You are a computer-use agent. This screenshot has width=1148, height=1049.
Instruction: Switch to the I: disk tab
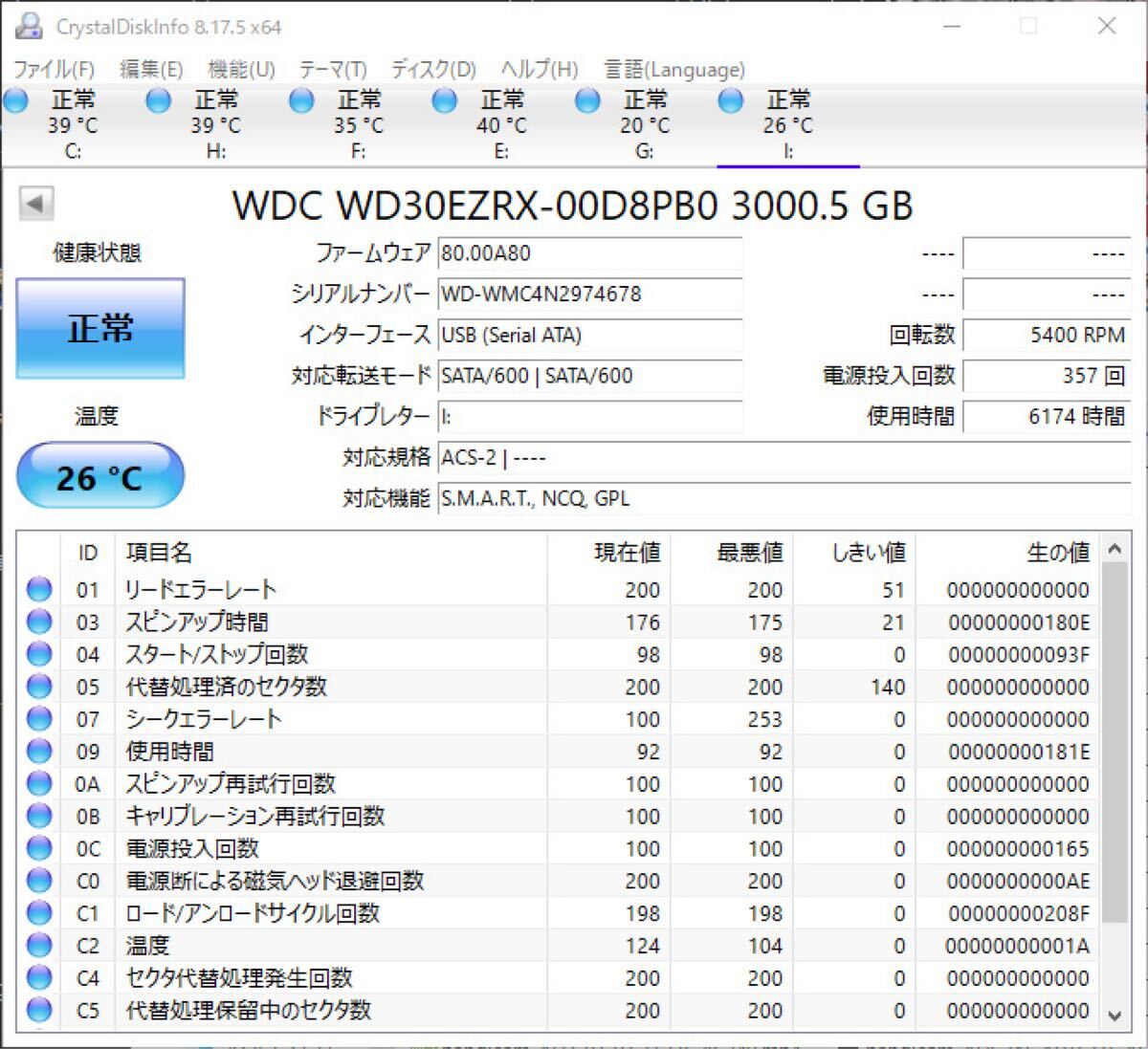click(x=787, y=124)
